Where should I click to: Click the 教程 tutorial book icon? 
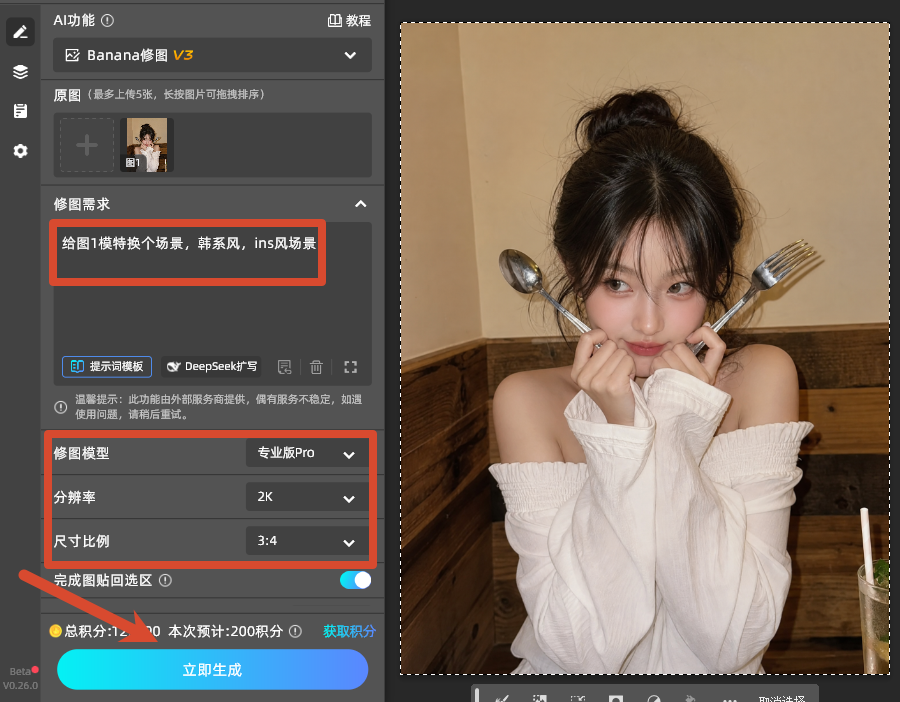(x=334, y=21)
